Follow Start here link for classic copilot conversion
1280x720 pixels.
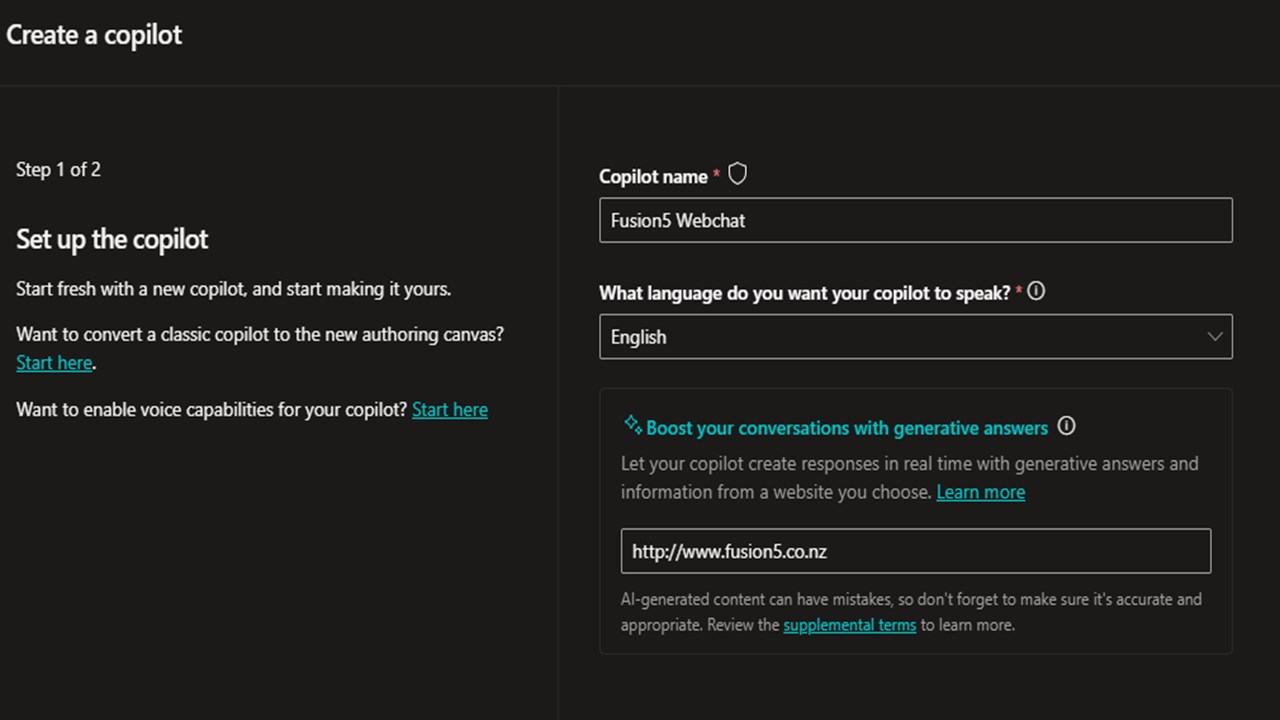[54, 363]
